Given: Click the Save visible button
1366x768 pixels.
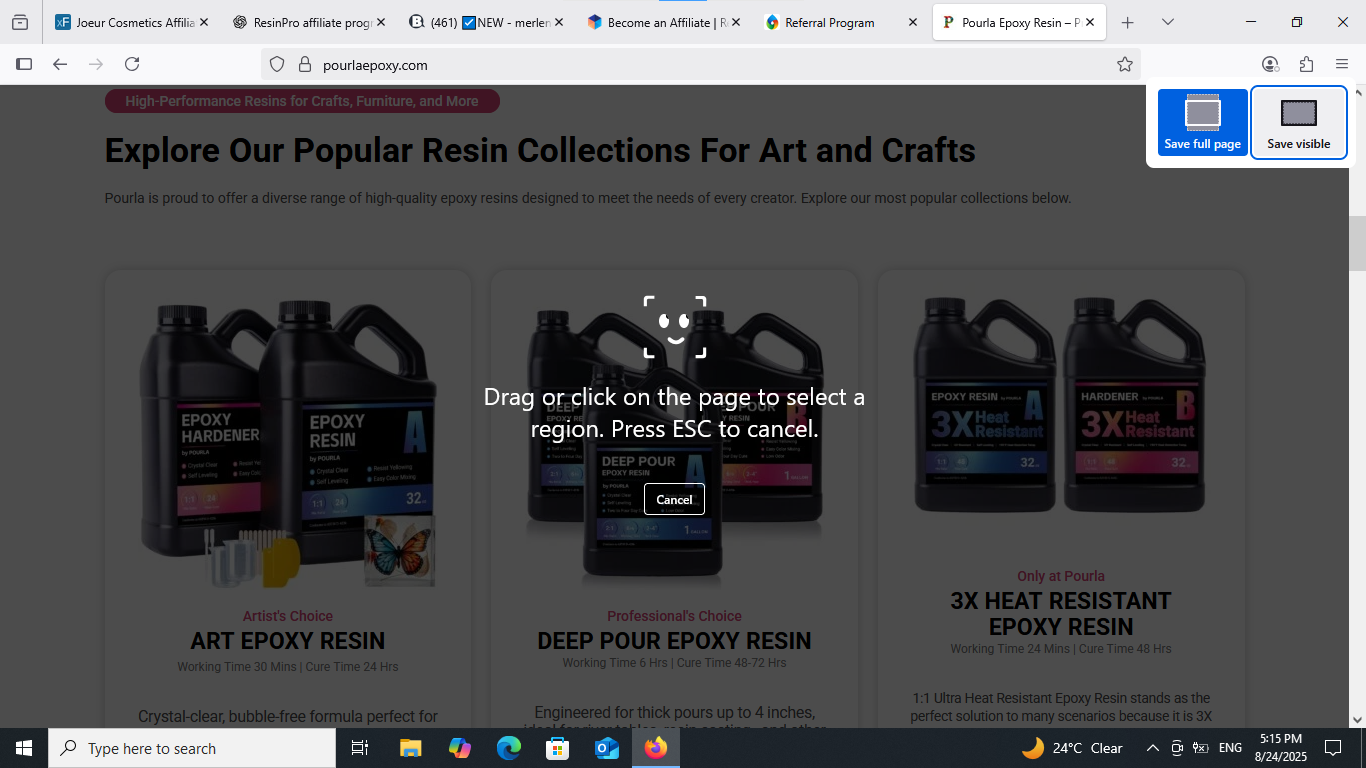Looking at the screenshot, I should (1299, 122).
